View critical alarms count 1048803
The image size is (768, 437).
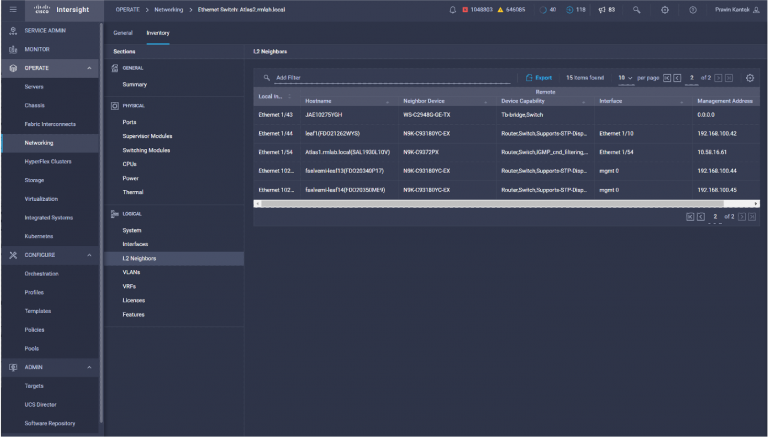[478, 10]
